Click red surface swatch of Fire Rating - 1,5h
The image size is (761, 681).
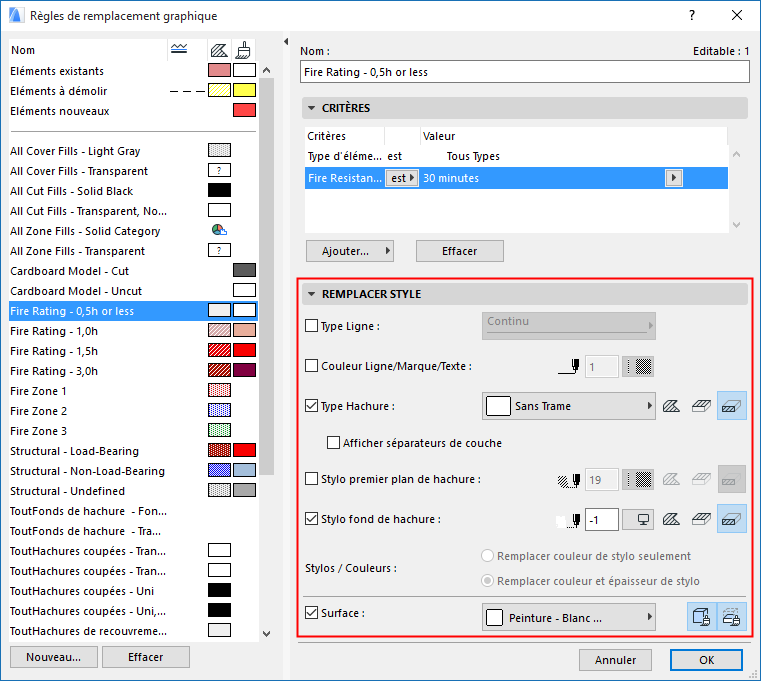[x=244, y=350]
